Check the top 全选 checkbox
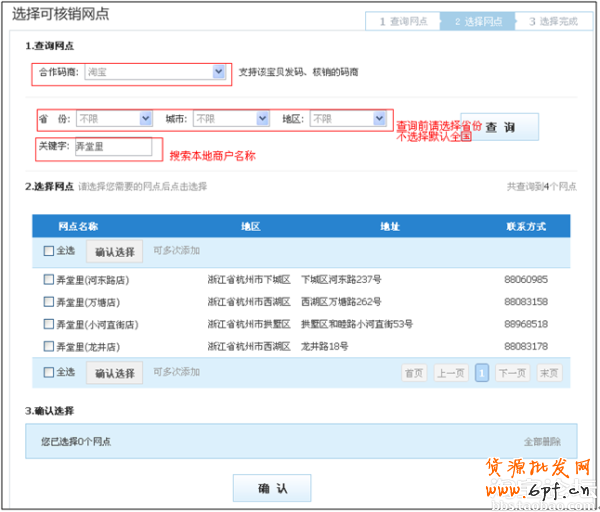 coord(49,251)
